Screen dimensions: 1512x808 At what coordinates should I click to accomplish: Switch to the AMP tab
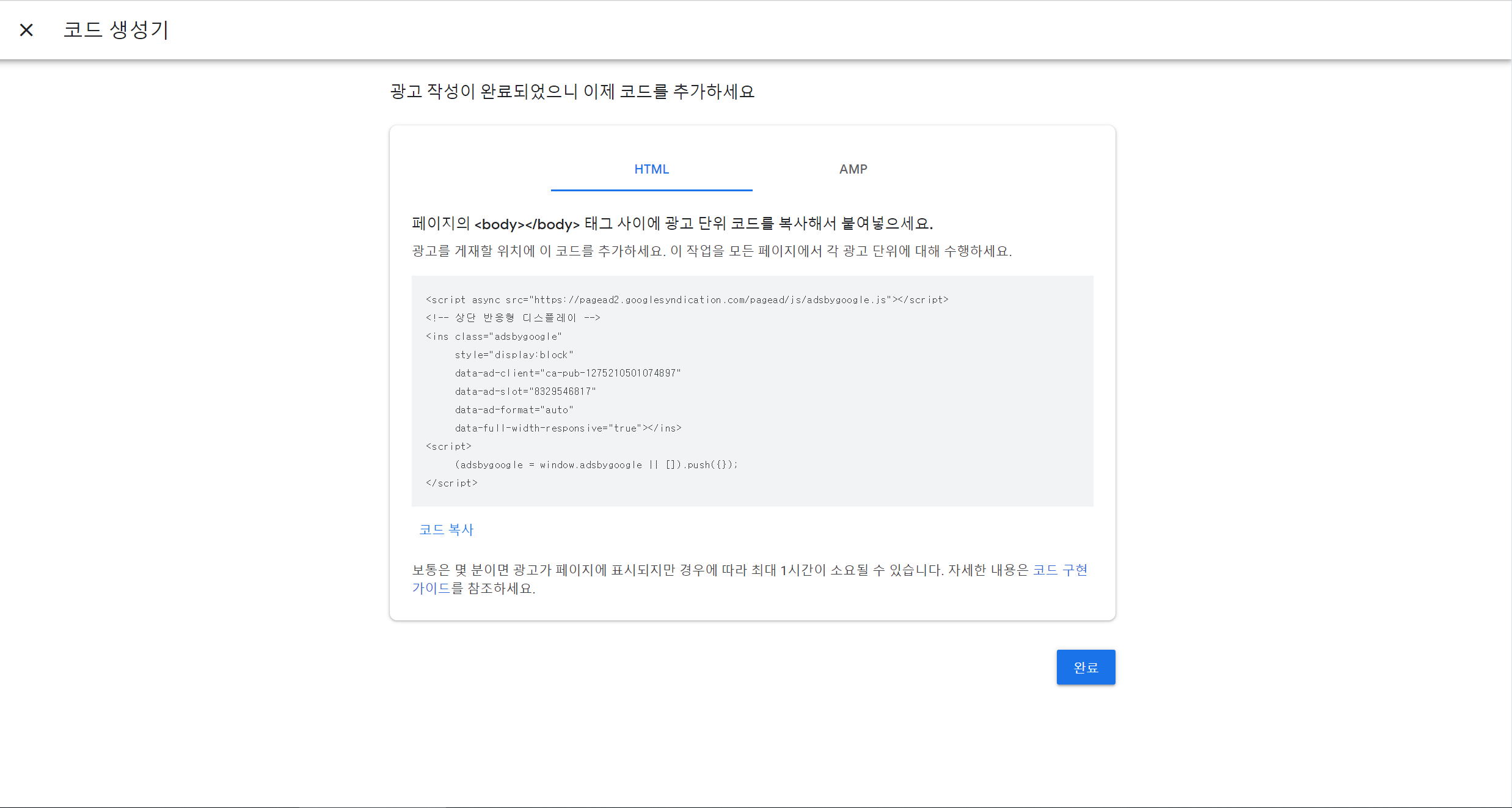click(853, 169)
